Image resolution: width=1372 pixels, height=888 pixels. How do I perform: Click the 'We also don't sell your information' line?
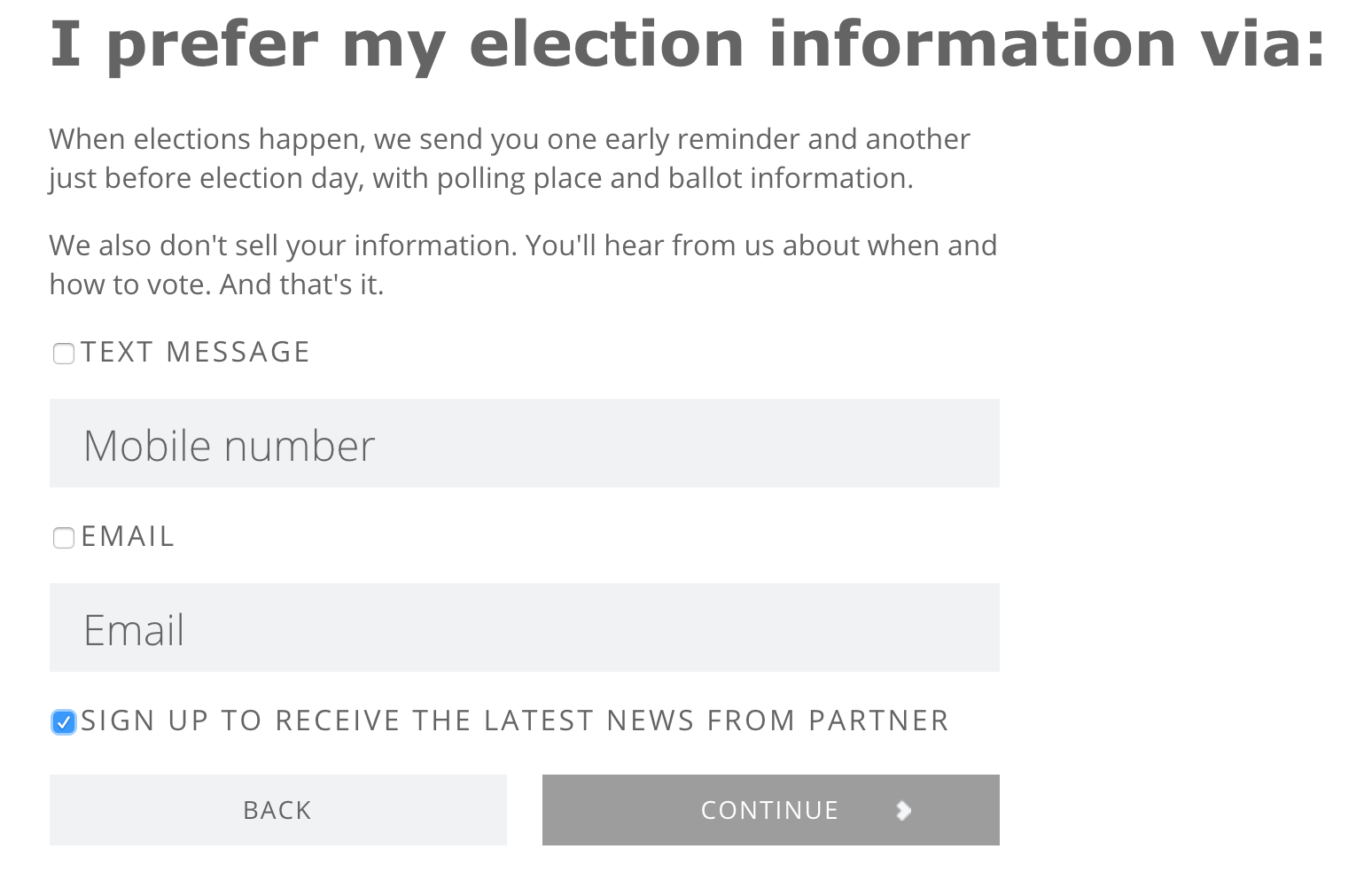click(x=523, y=245)
